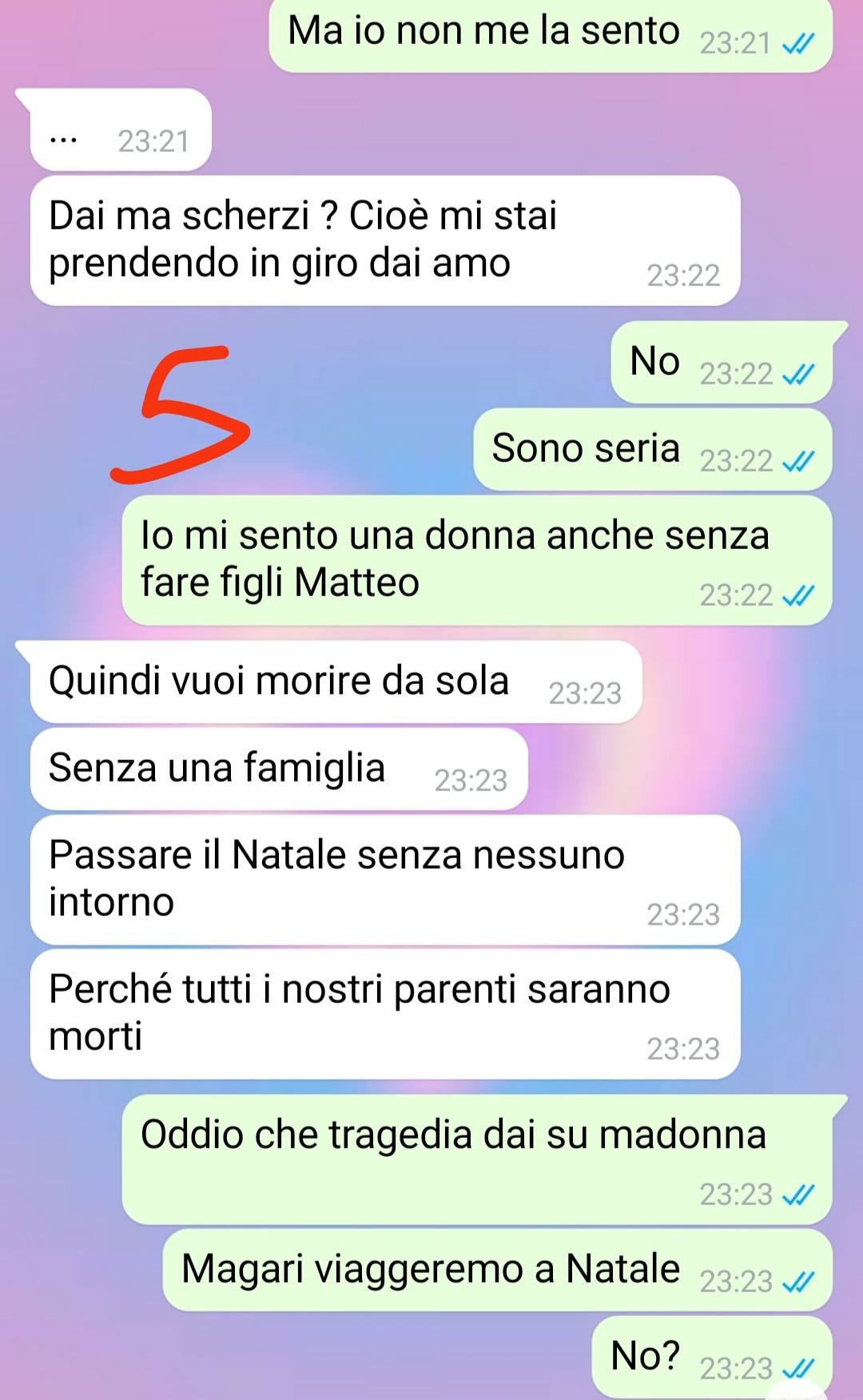
Task: Tap the read ticks on 'No?' message
Action: pyautogui.click(x=798, y=1369)
